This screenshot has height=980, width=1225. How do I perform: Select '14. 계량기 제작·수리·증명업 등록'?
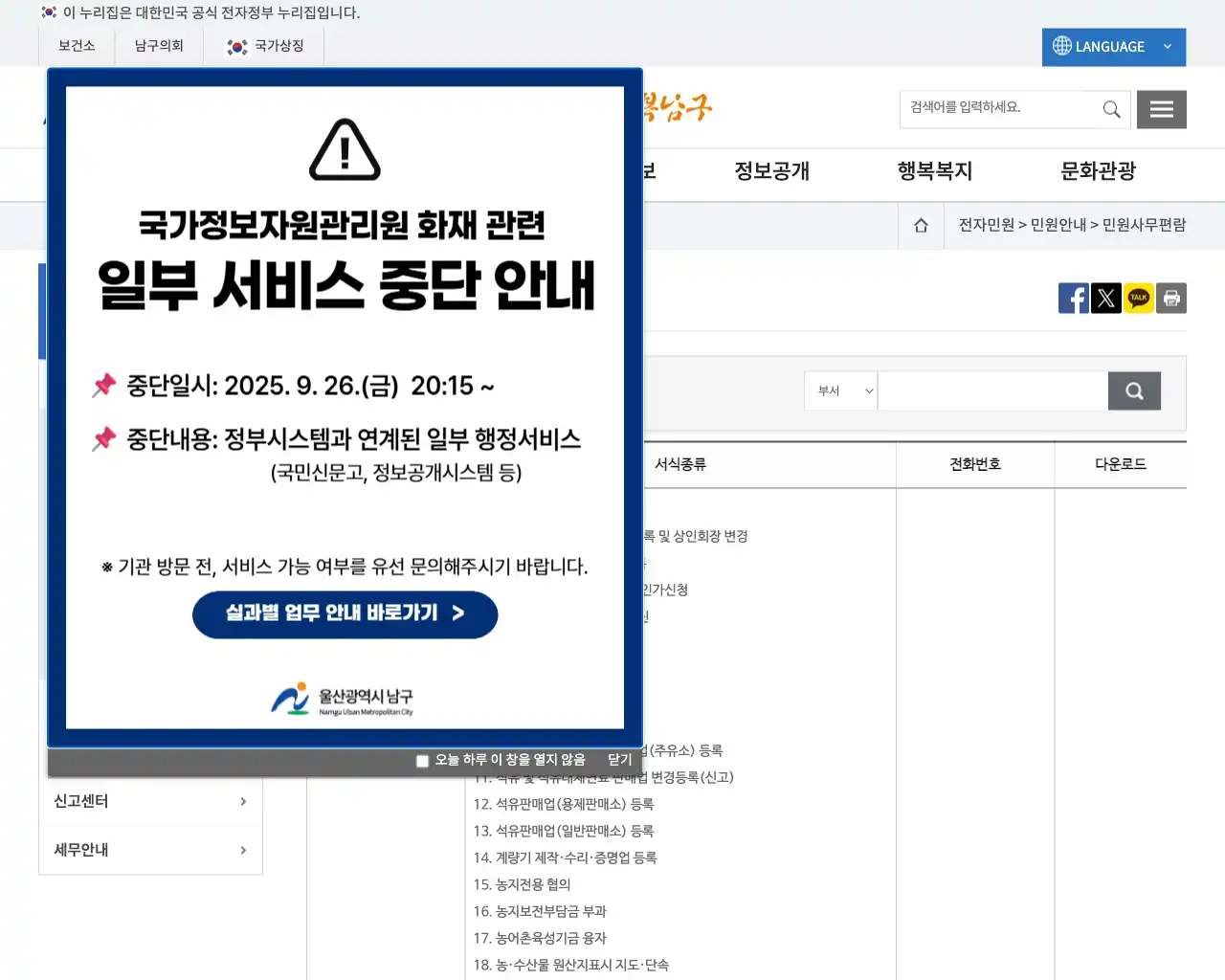[566, 858]
